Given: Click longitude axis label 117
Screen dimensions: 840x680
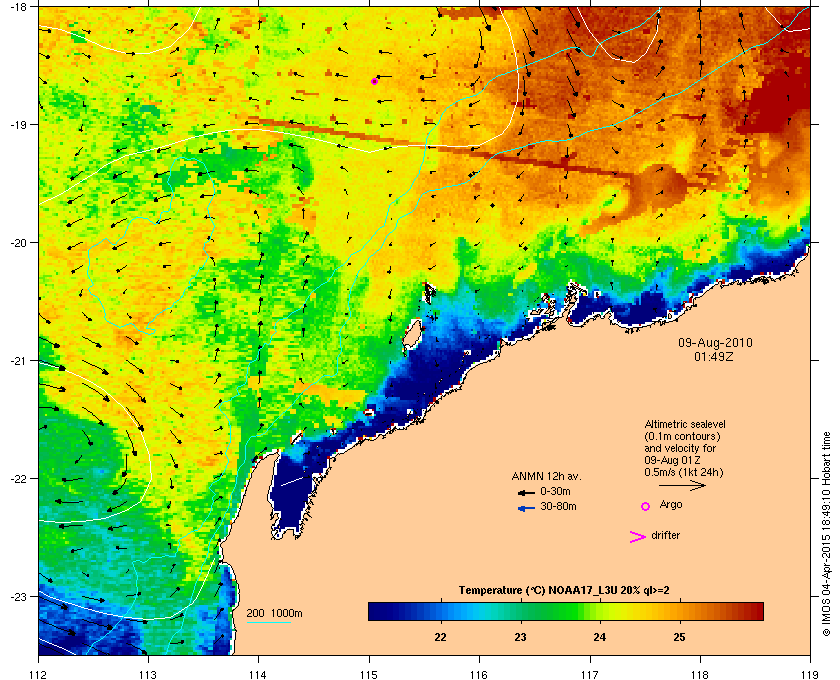Looking at the screenshot, I should click(x=590, y=674).
